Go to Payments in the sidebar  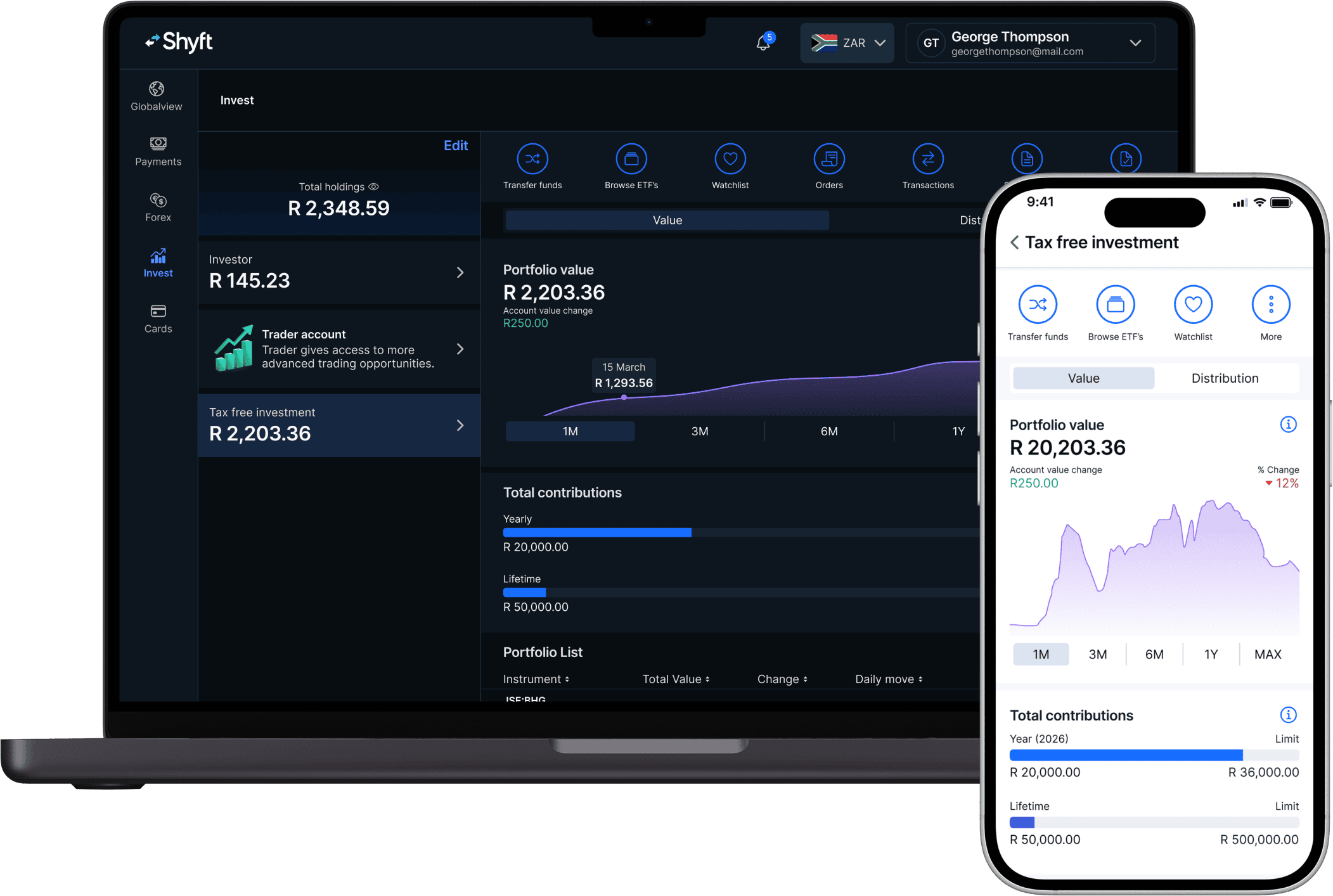click(x=158, y=152)
